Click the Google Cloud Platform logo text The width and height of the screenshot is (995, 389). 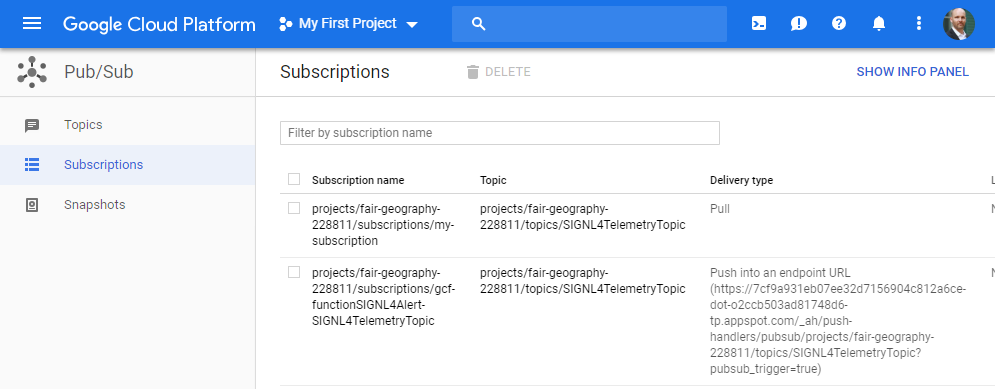(159, 24)
